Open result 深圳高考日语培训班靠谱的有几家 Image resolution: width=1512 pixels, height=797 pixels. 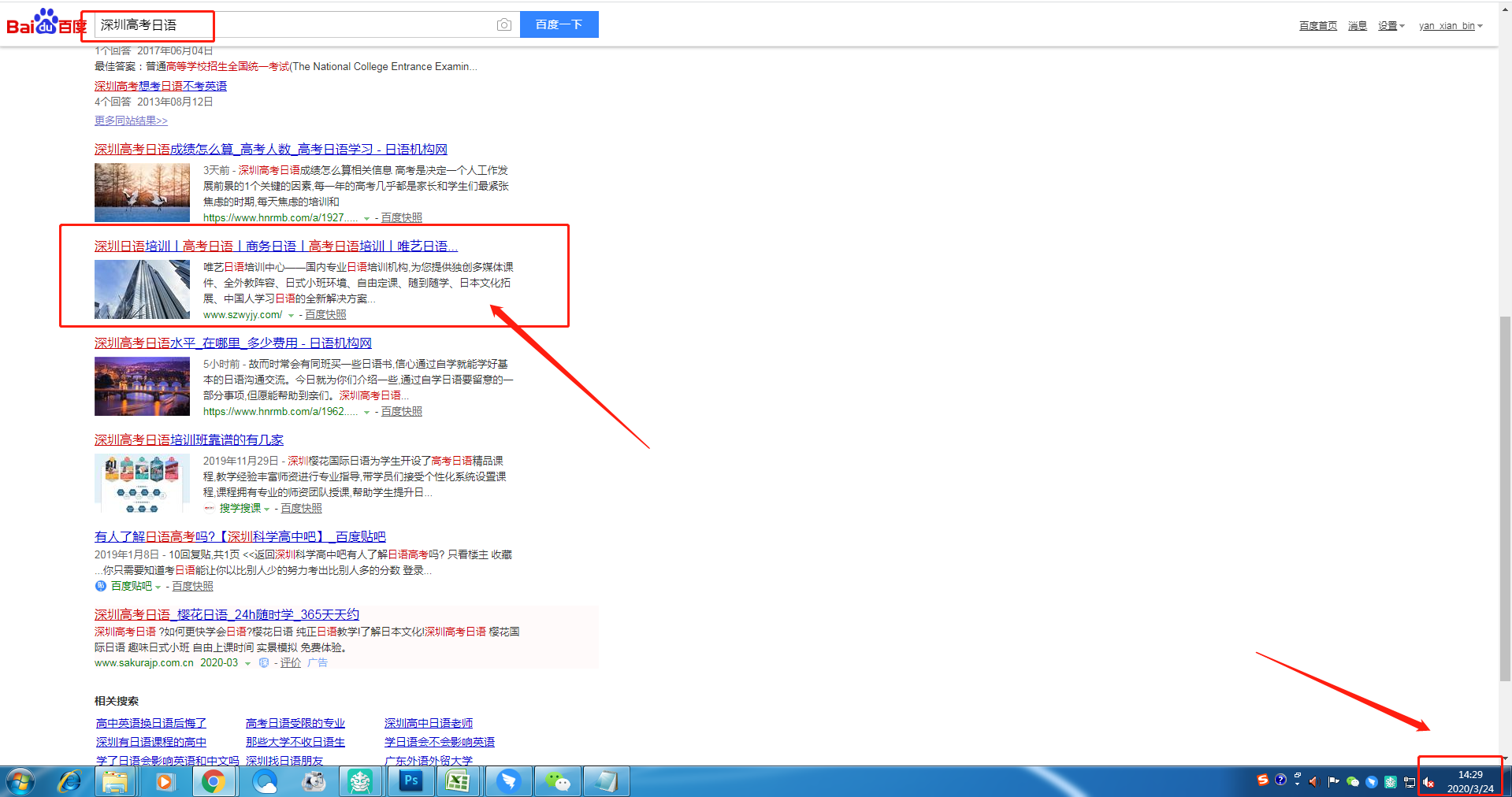189,439
